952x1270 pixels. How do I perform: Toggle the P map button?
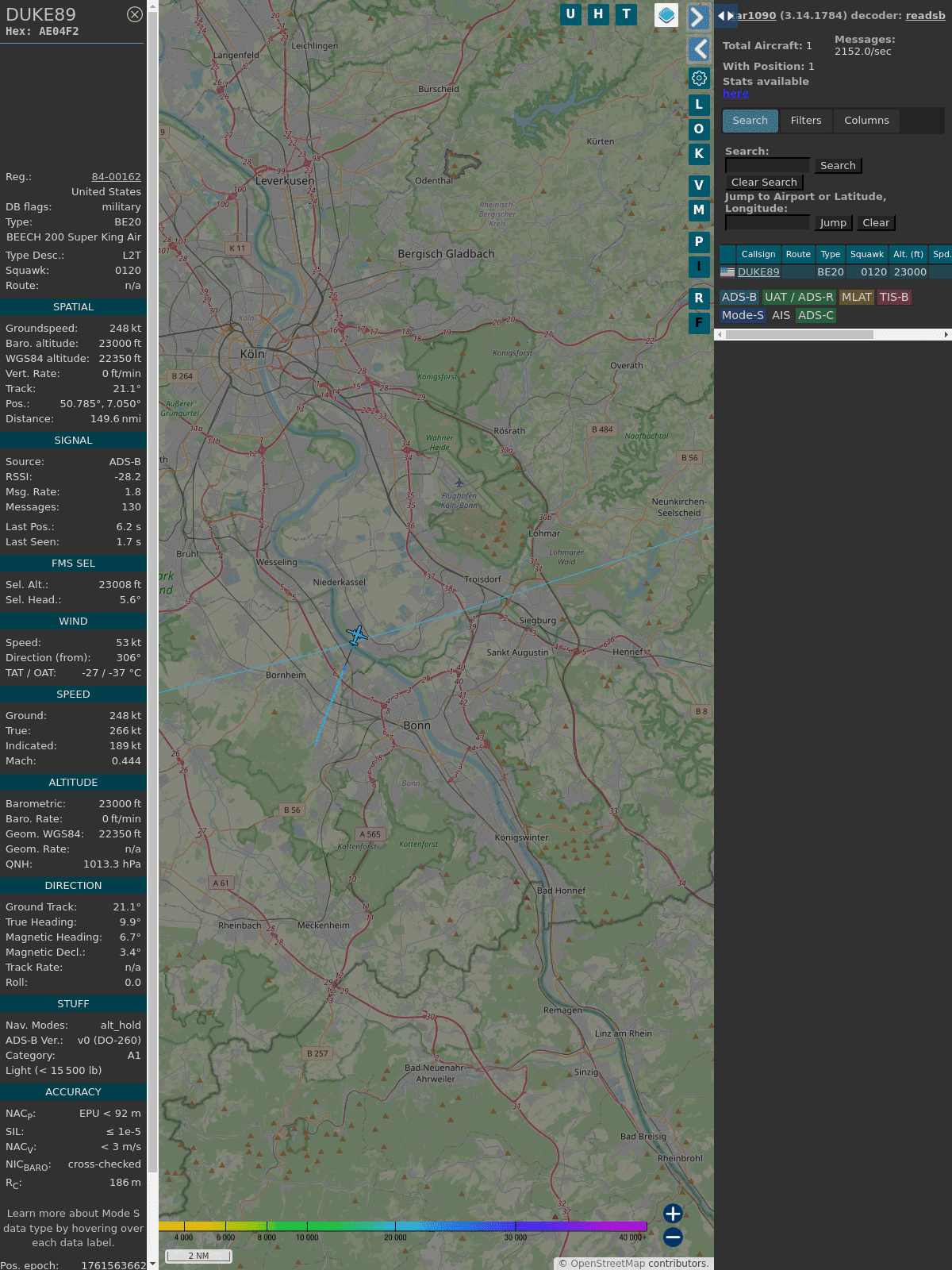point(699,241)
